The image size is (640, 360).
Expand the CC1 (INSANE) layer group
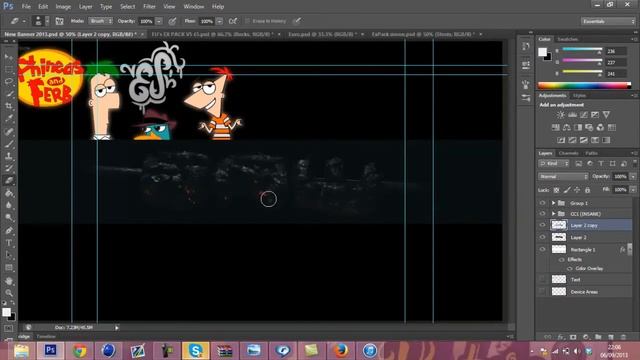(x=553, y=213)
